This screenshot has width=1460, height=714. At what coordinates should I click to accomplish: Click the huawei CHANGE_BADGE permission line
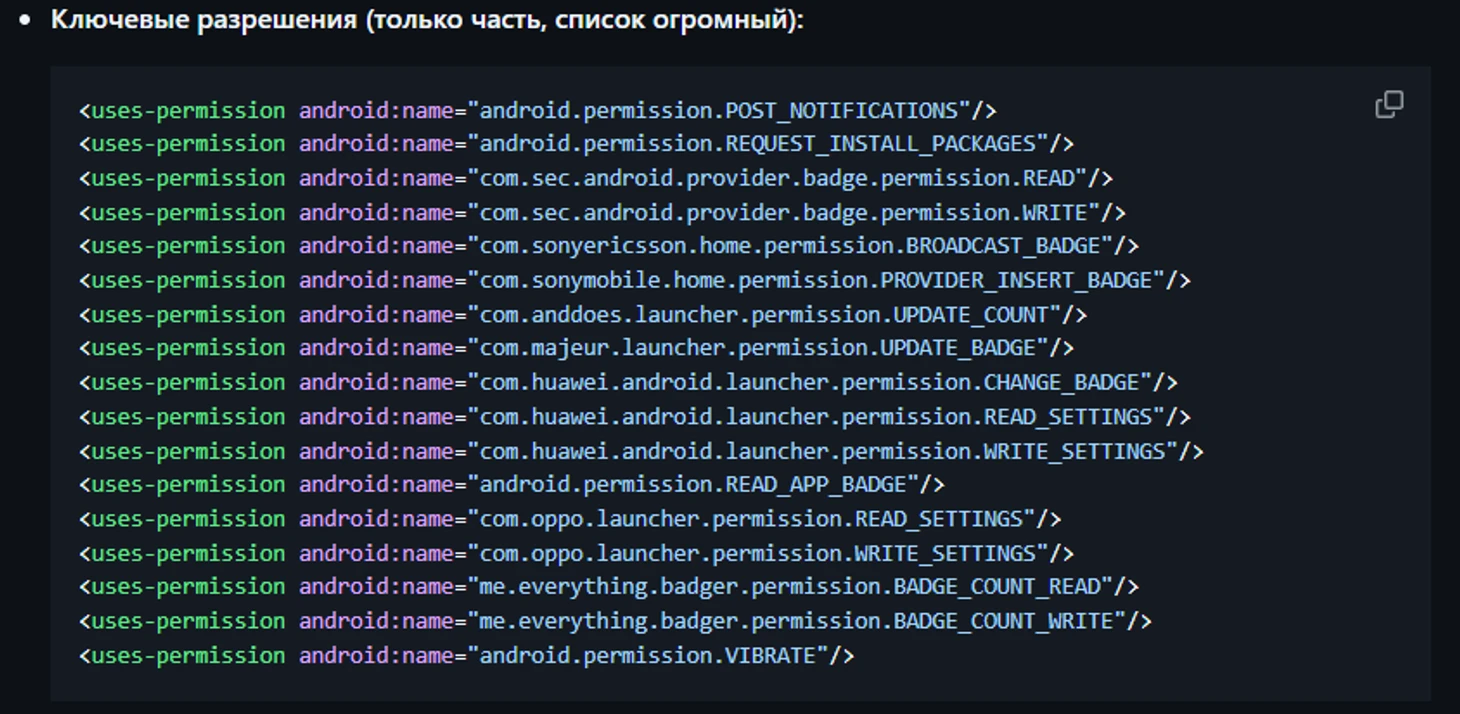628,383
